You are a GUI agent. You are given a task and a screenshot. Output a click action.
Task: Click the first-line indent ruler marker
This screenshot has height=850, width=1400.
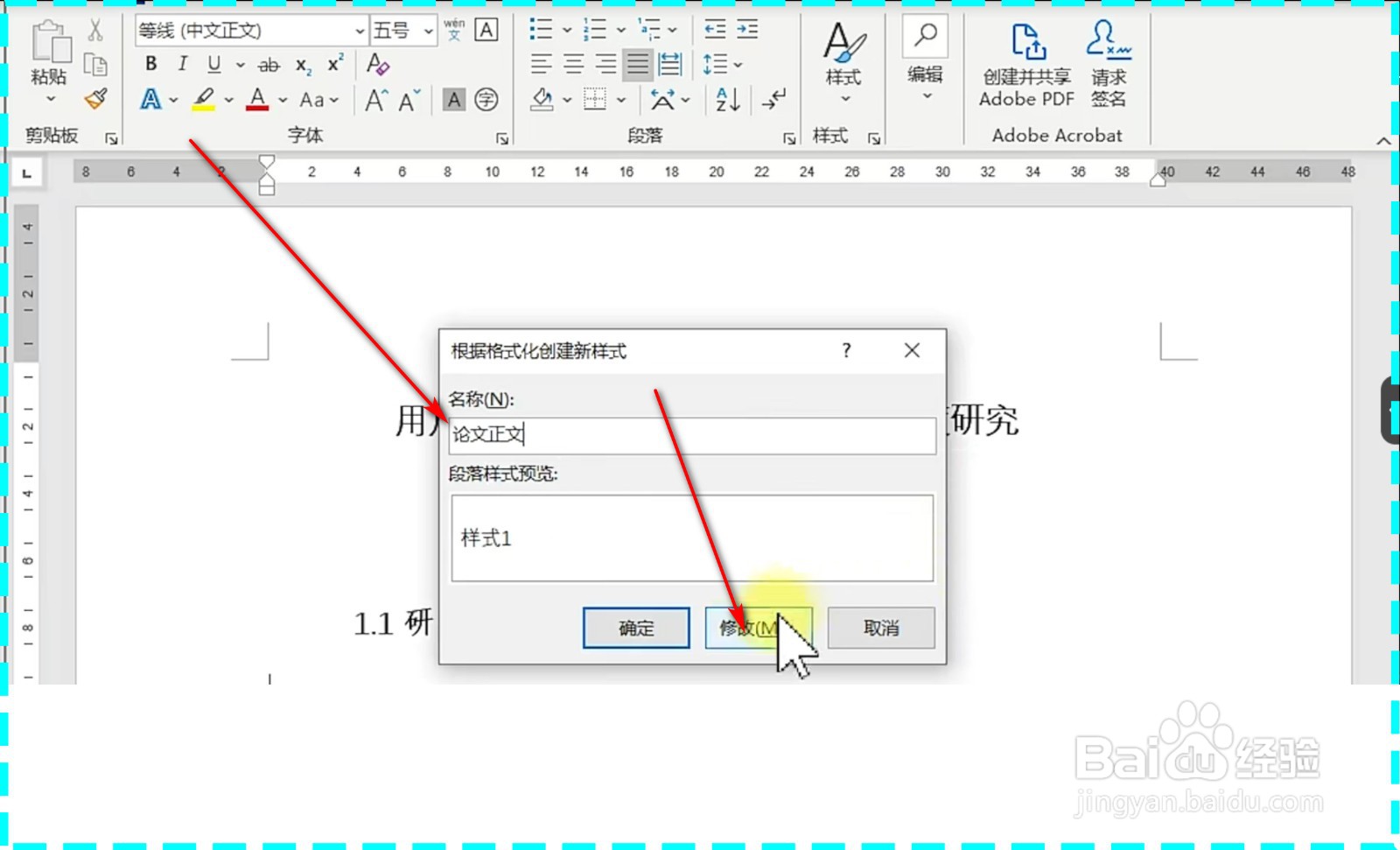point(267,162)
